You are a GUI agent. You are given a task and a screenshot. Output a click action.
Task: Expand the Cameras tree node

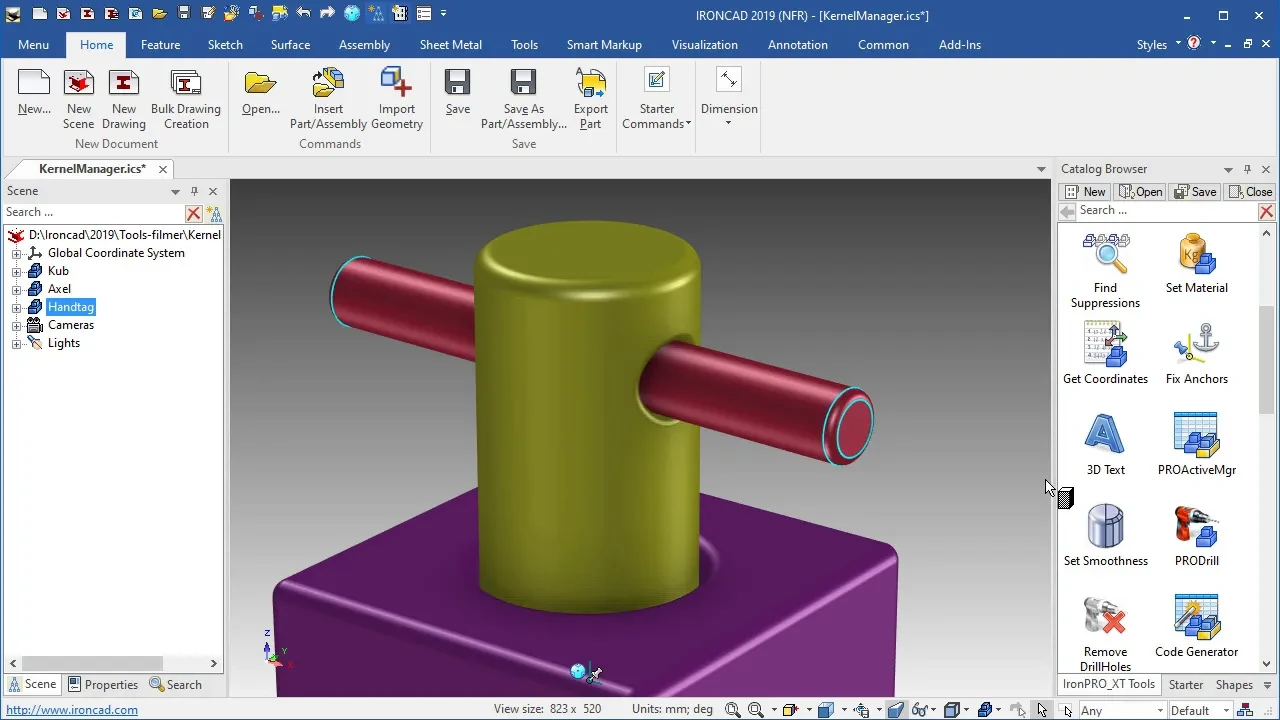tap(16, 325)
